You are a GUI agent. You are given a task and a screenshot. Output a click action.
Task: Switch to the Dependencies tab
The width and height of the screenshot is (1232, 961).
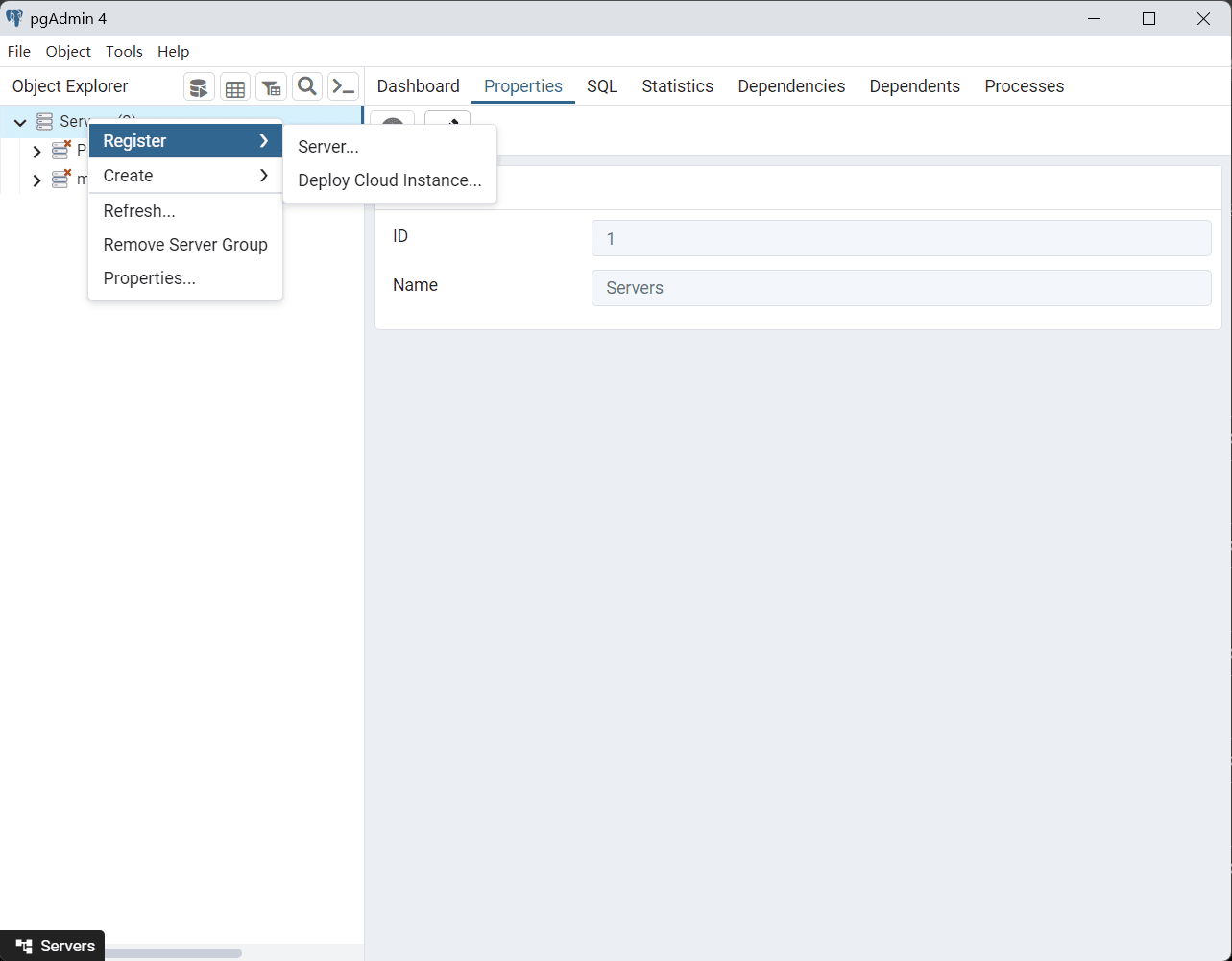[x=791, y=86]
